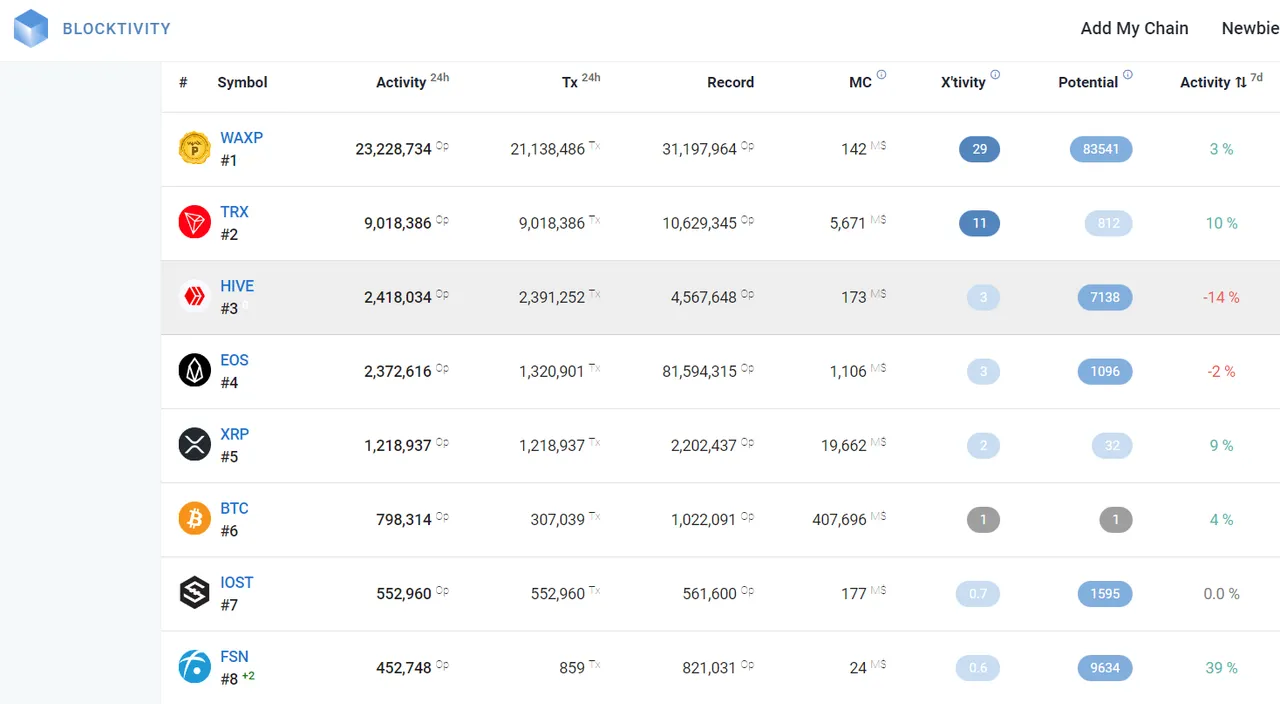
Task: Click XRP Potential badge 32
Action: 1112,445
